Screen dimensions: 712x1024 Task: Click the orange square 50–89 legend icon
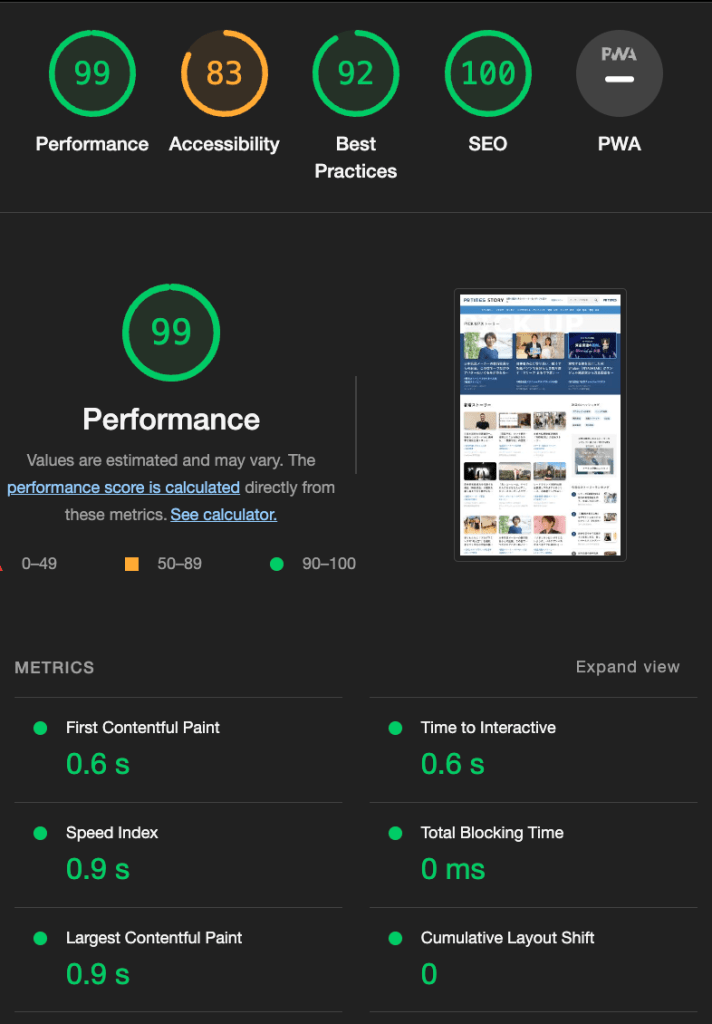(132, 564)
